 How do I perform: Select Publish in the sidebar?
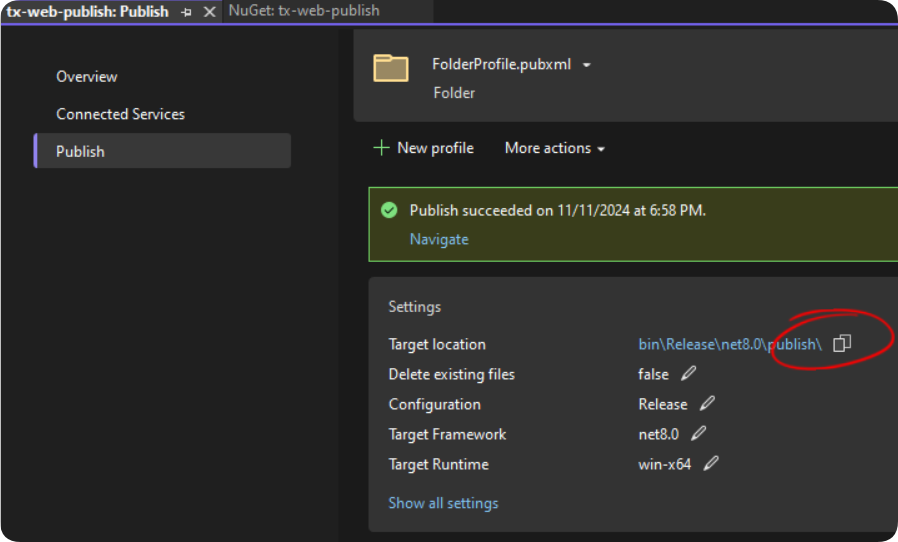[163, 151]
